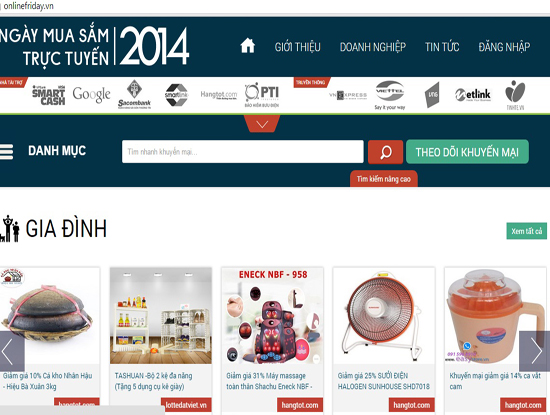This screenshot has width=550, height=415.
Task: Click the magnifier search button
Action: (x=385, y=152)
